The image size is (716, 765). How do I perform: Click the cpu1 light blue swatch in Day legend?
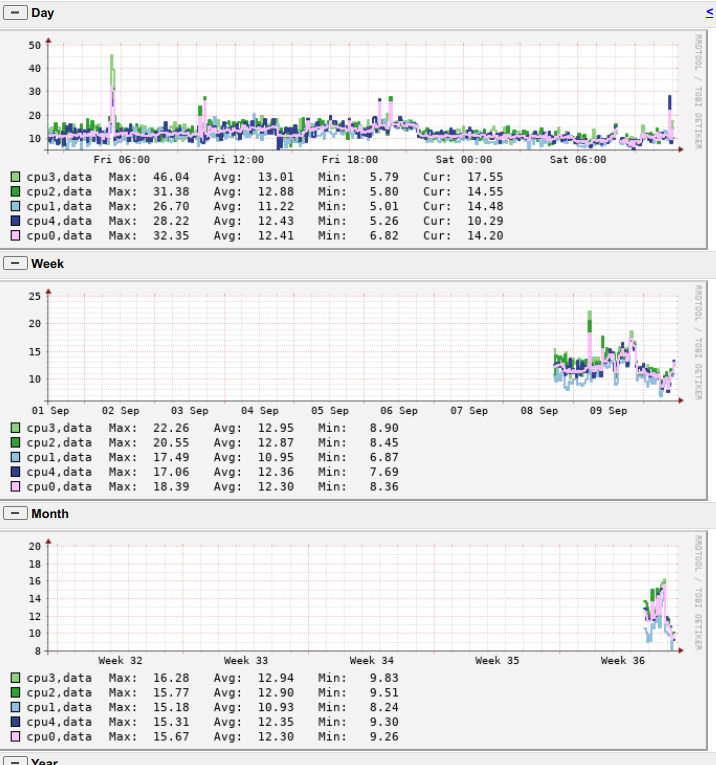coord(15,206)
